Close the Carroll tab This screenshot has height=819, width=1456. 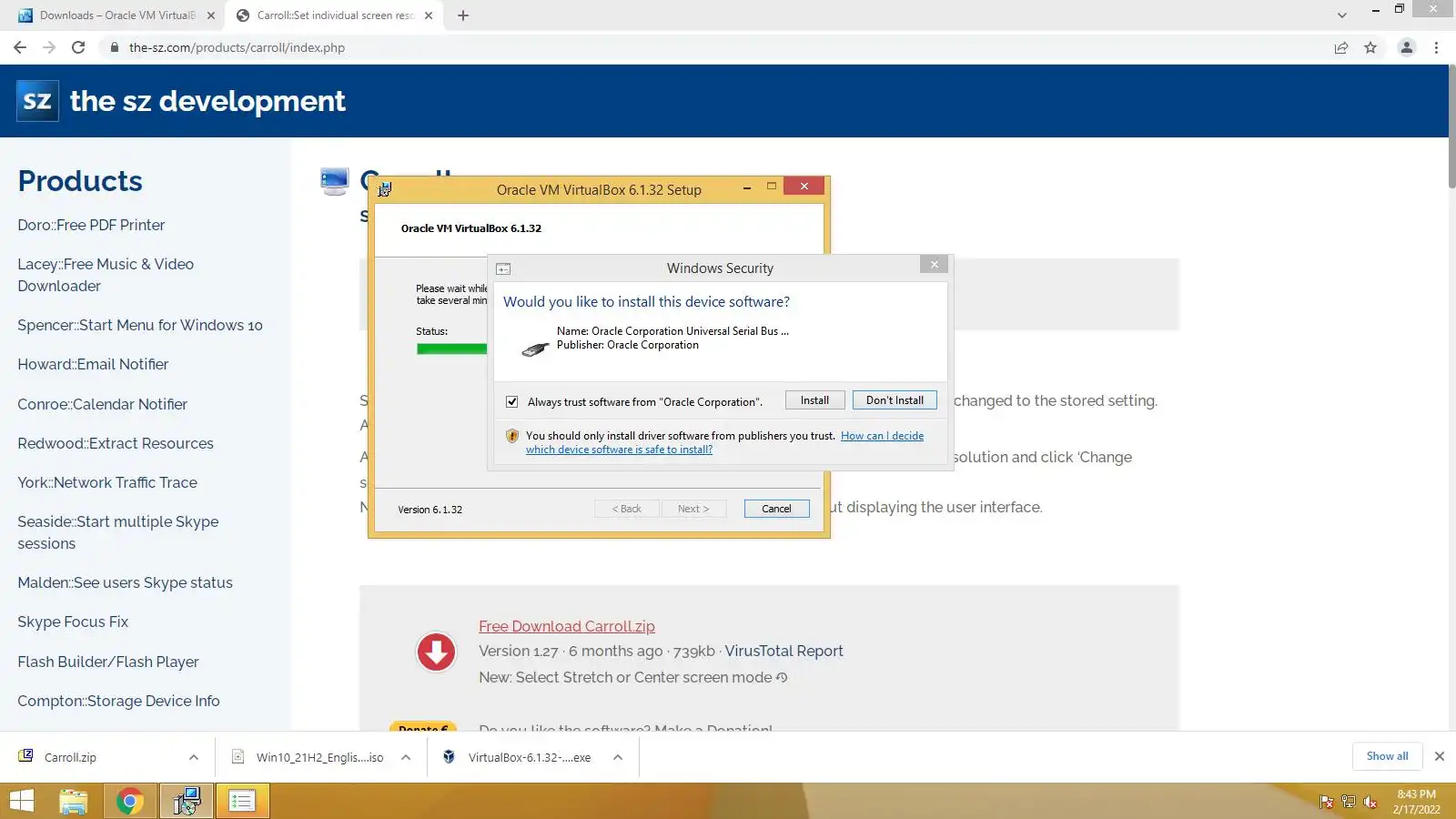(x=429, y=15)
